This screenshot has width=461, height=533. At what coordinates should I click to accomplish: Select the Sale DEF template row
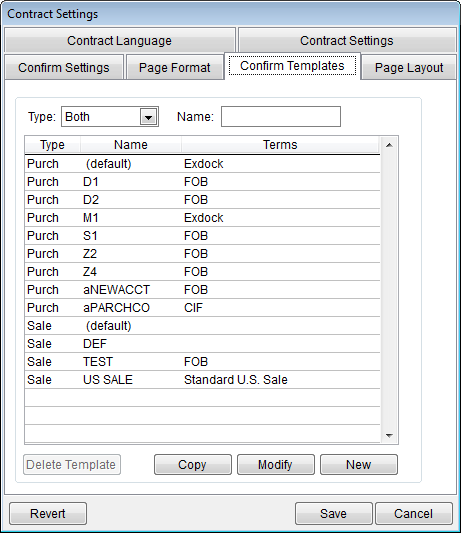[202, 344]
